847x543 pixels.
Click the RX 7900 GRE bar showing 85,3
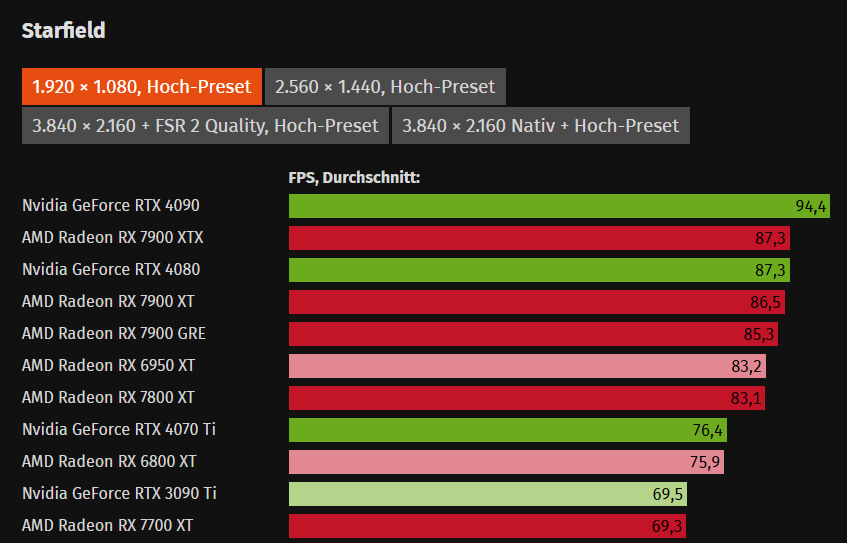click(533, 334)
